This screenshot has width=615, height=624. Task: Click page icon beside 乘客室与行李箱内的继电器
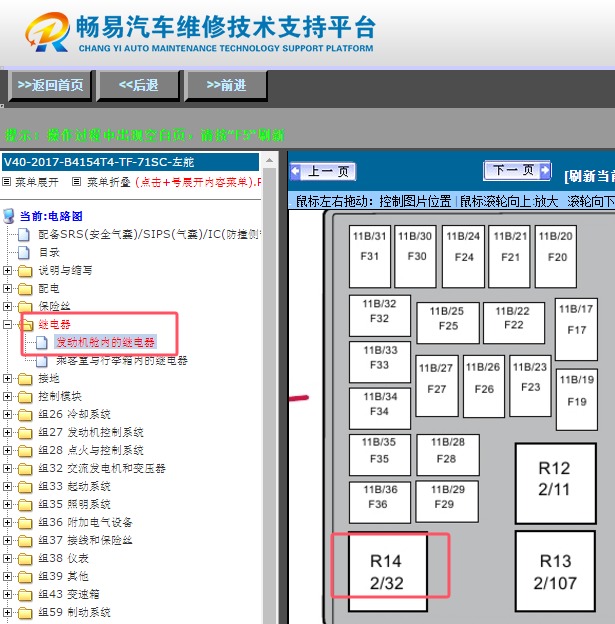(42, 361)
